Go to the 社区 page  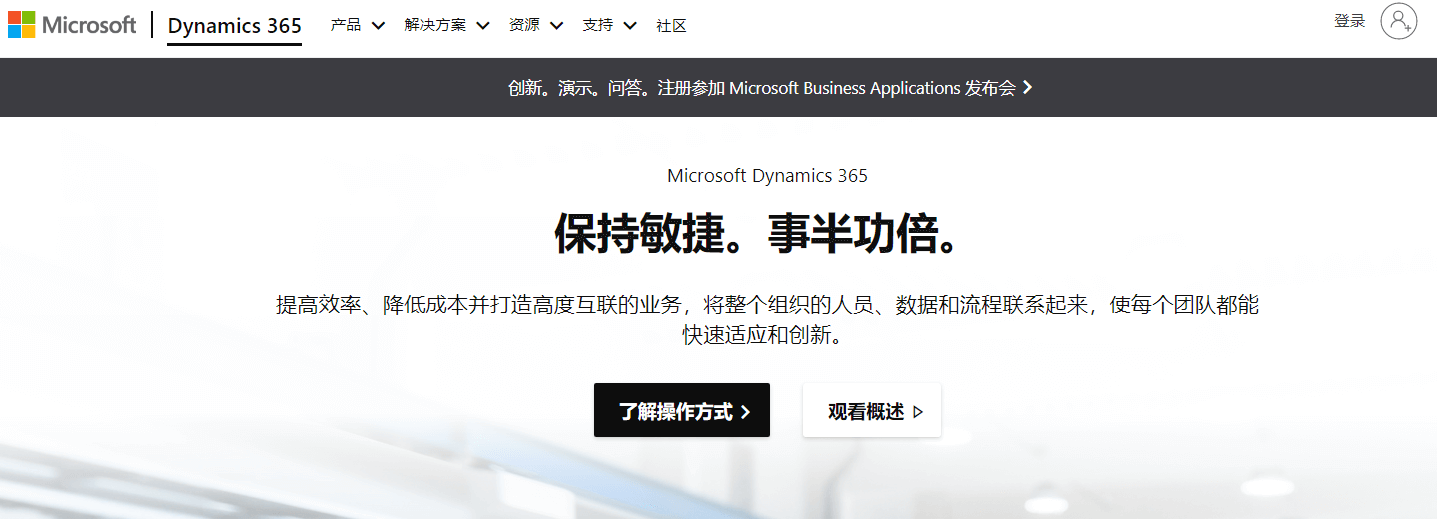pos(671,25)
